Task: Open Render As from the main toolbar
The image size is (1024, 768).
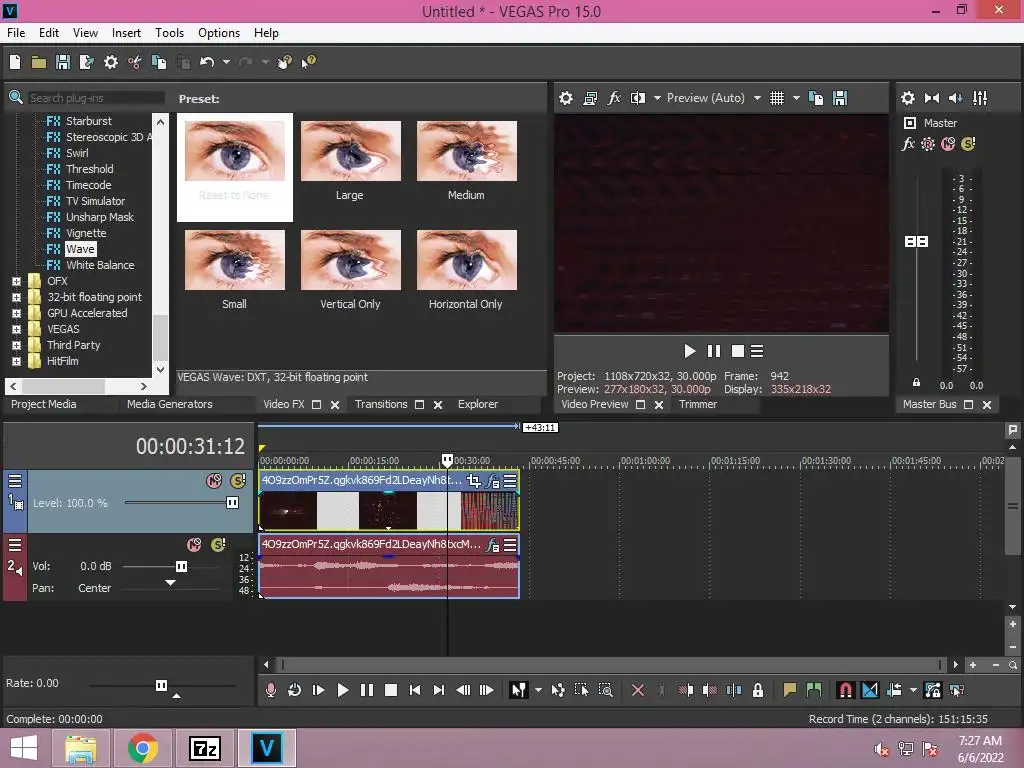Action: point(86,62)
